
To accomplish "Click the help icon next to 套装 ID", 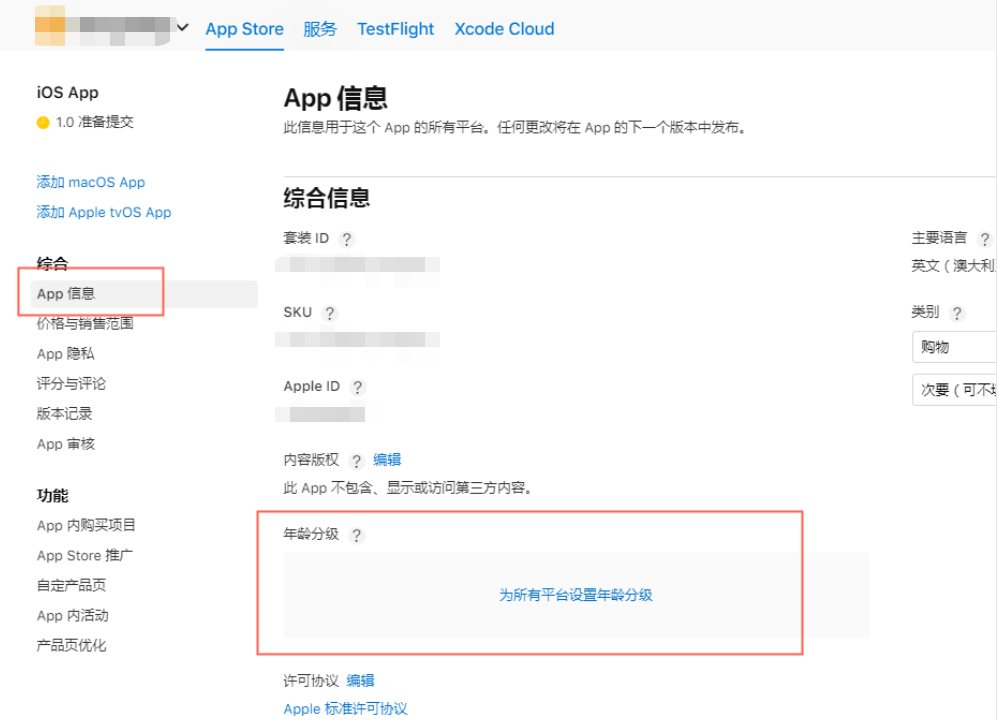I will tap(347, 239).
